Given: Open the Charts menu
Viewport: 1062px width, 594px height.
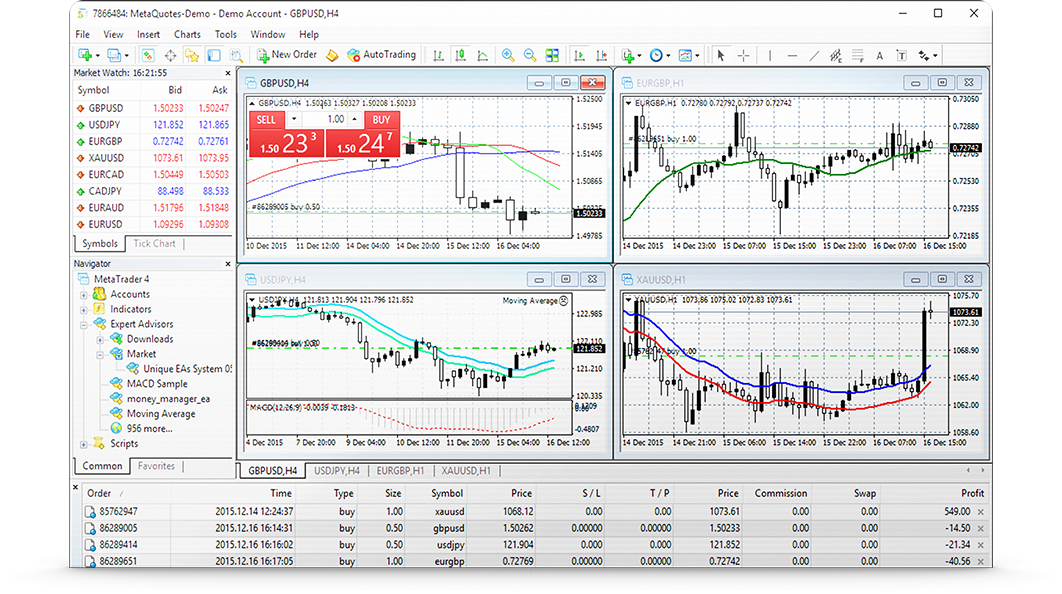Looking at the screenshot, I should pyautogui.click(x=187, y=33).
